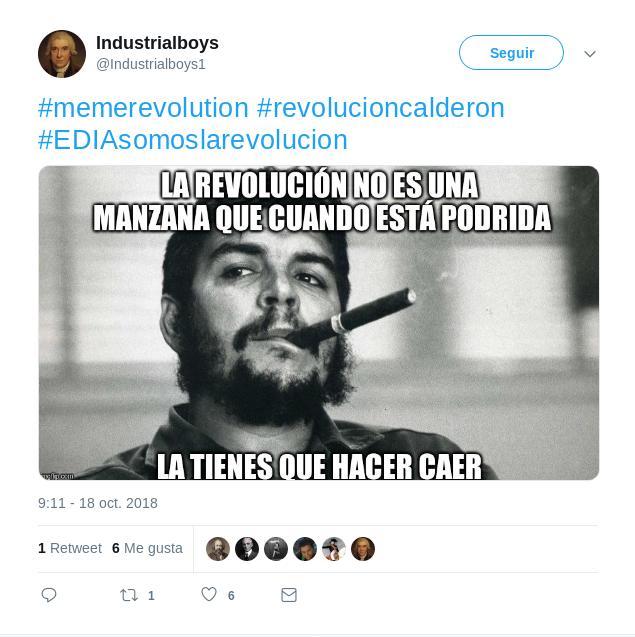Viewport: 635px width, 637px height.
Task: Click the reply speech bubble icon
Action: [x=49, y=595]
